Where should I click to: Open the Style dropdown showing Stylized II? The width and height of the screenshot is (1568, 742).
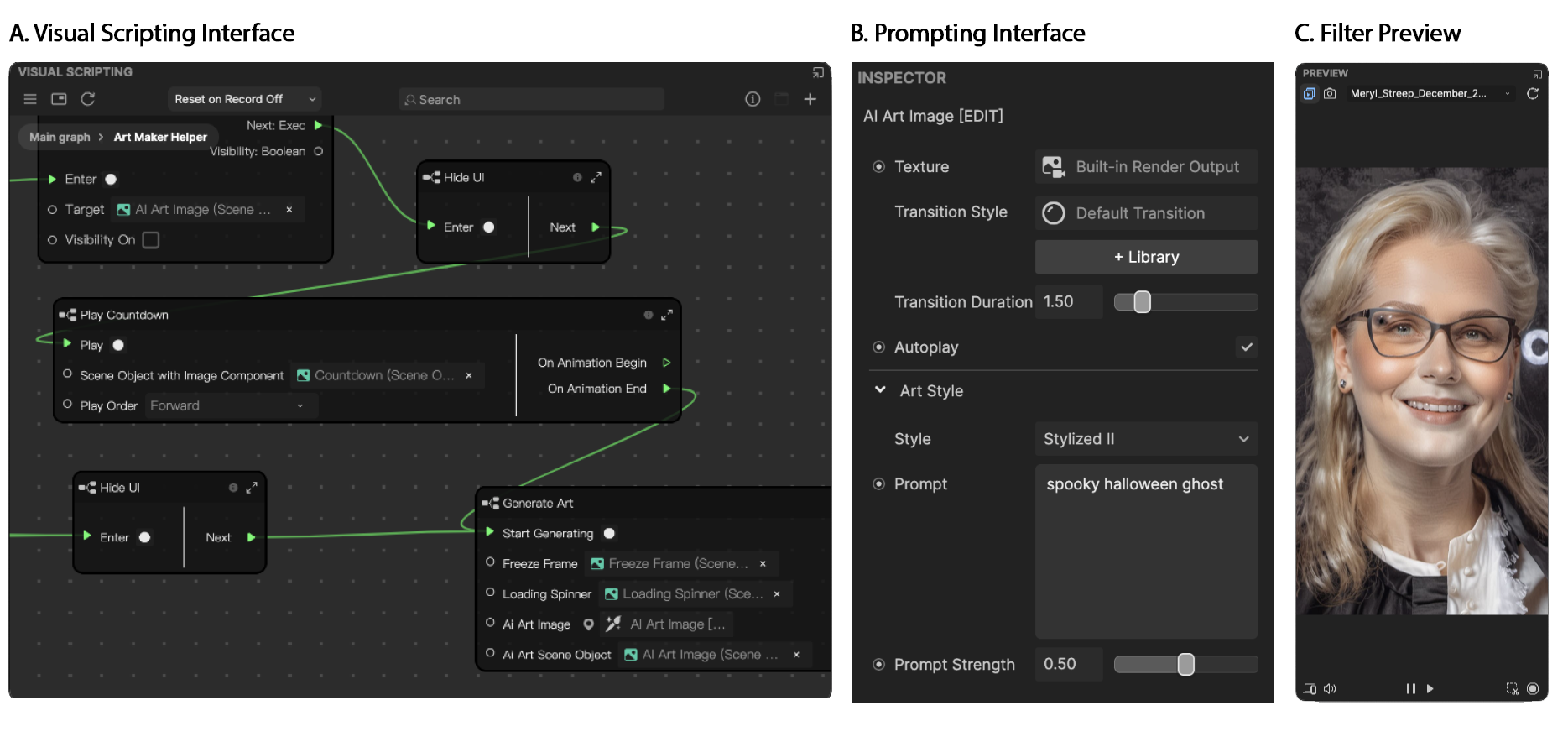[1145, 439]
